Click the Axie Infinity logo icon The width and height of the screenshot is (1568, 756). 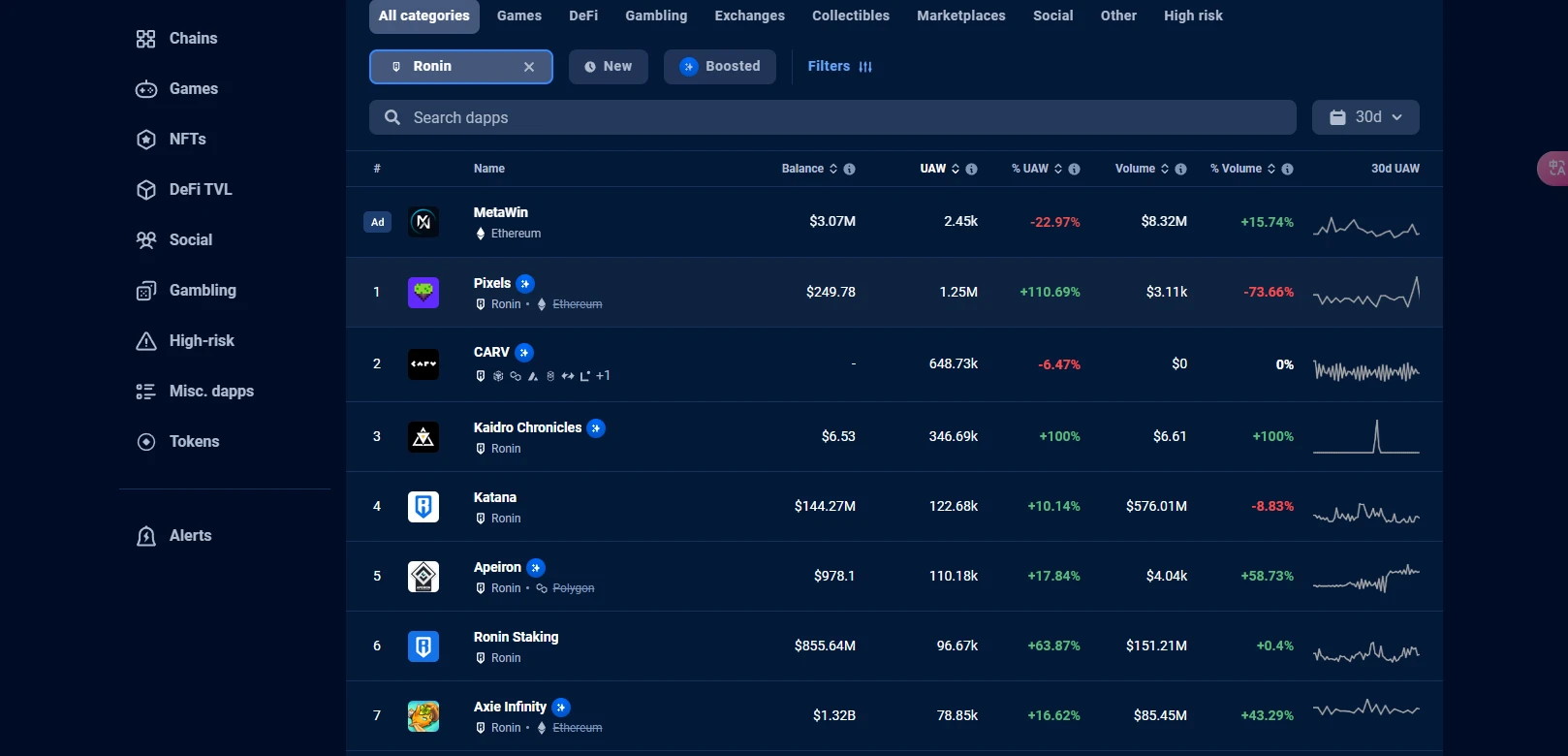[x=423, y=716]
